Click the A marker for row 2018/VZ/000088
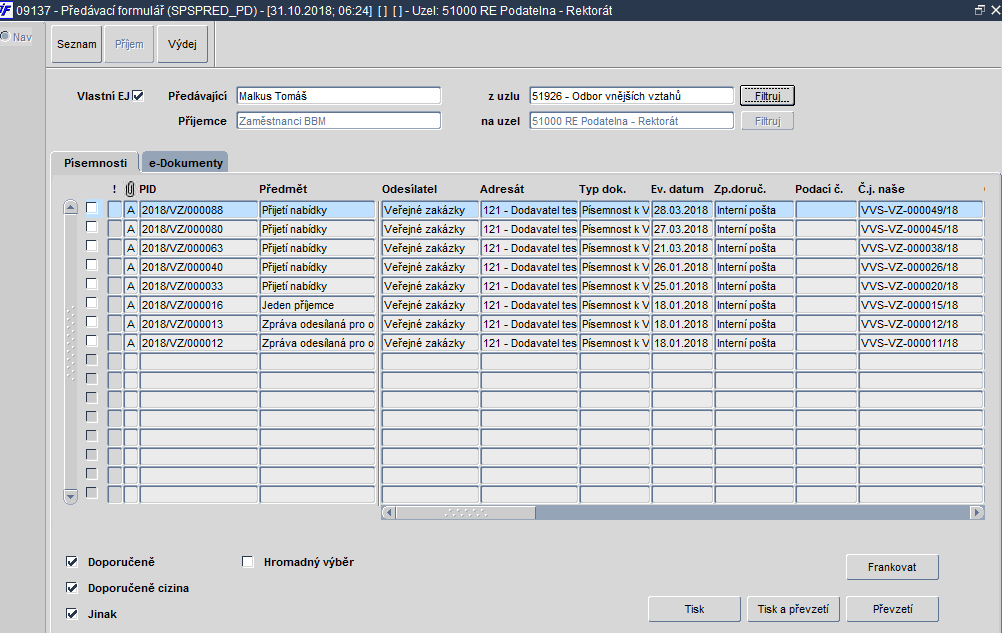1002x633 pixels. (131, 210)
